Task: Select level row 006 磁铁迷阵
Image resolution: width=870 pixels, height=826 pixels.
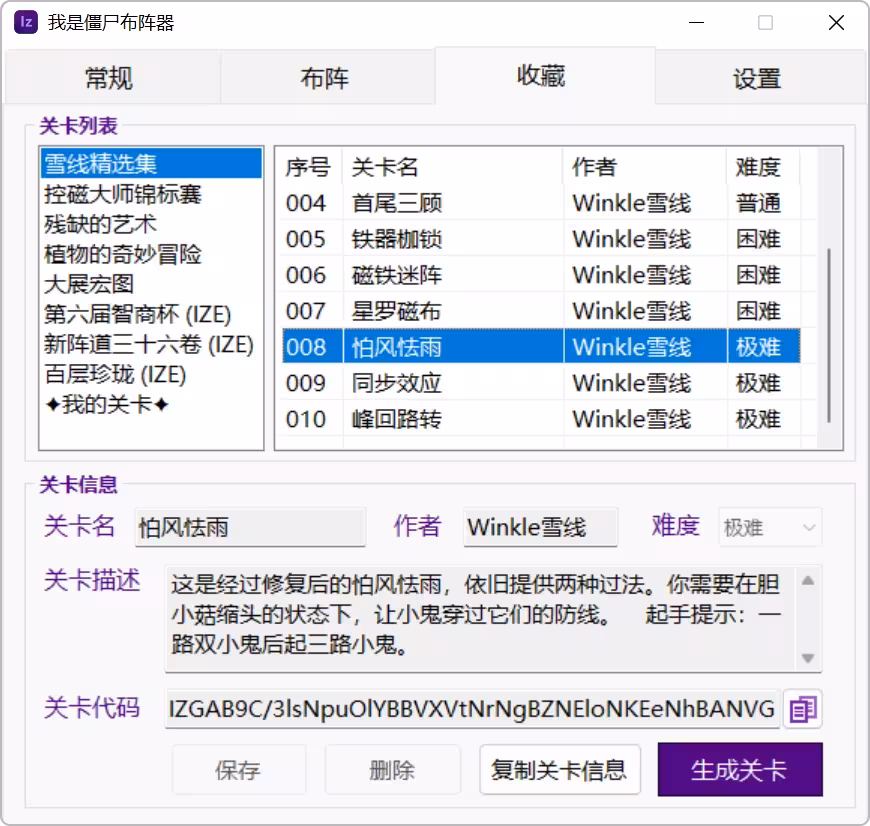Action: click(x=541, y=275)
